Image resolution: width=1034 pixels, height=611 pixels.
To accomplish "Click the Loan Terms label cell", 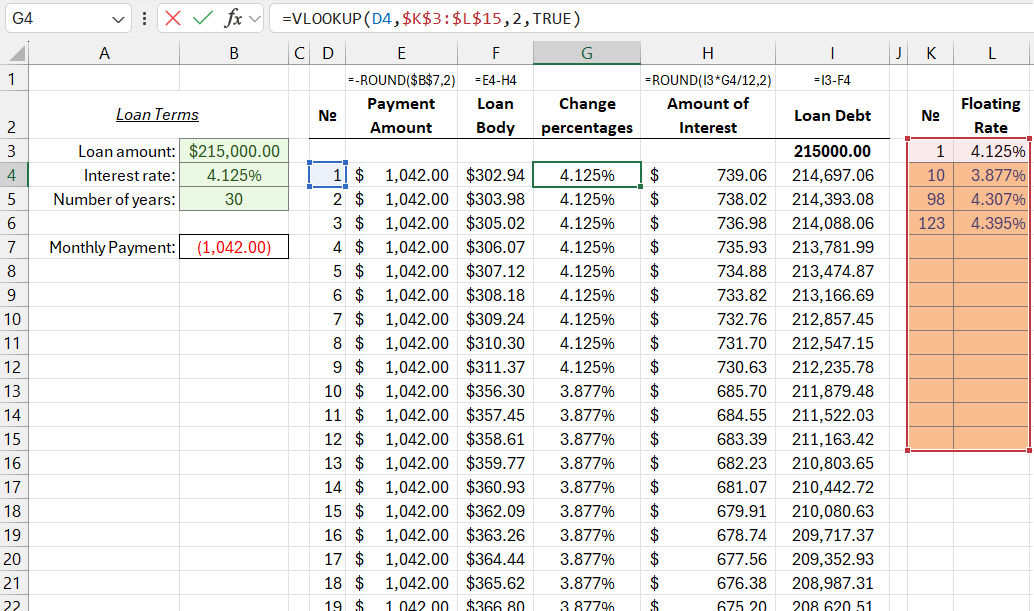I will point(156,113).
